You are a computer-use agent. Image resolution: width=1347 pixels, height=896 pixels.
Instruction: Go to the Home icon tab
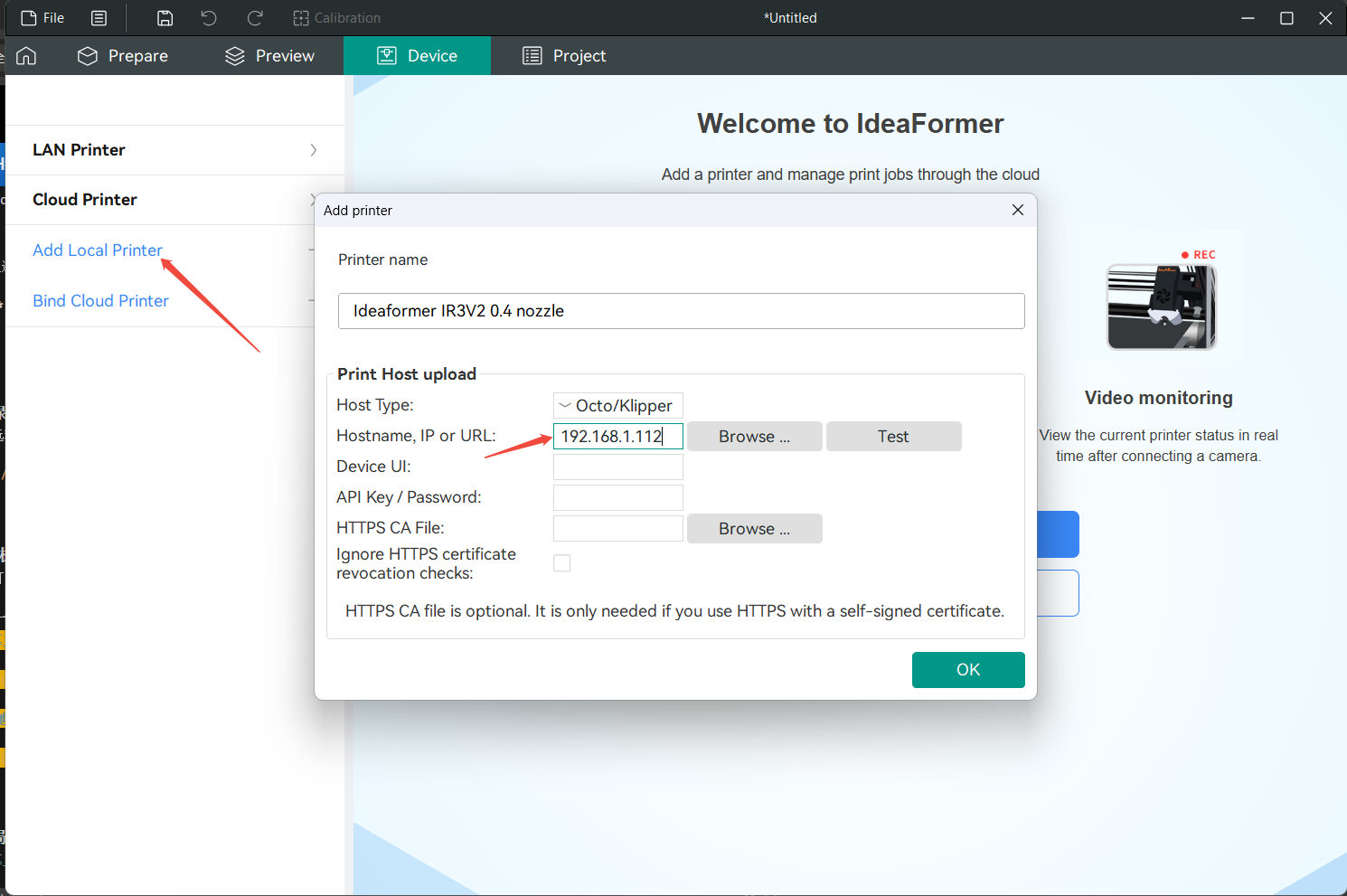click(x=26, y=56)
